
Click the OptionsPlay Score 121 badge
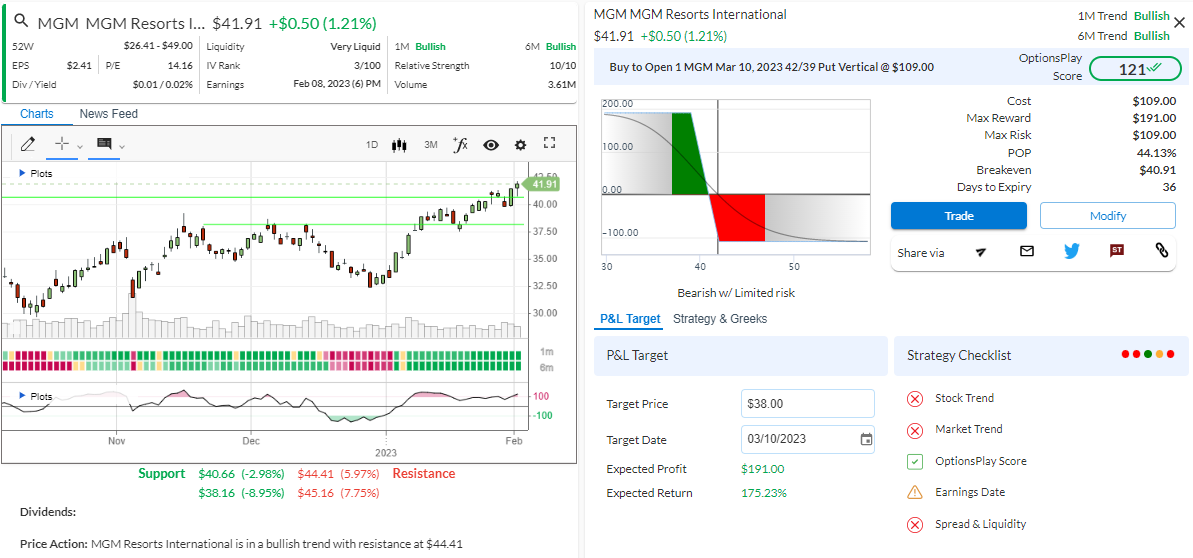1135,69
